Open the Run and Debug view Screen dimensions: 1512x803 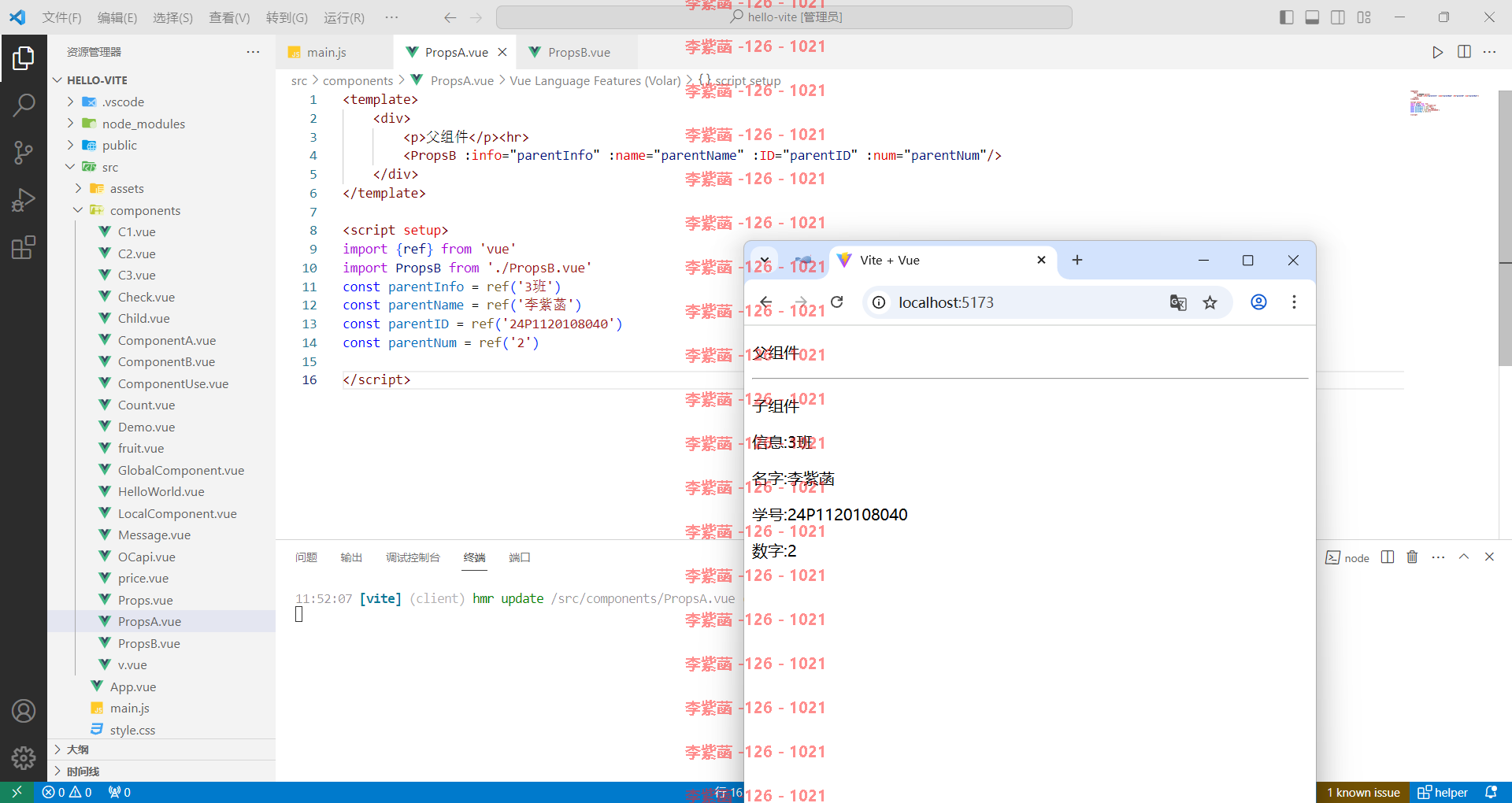[24, 200]
